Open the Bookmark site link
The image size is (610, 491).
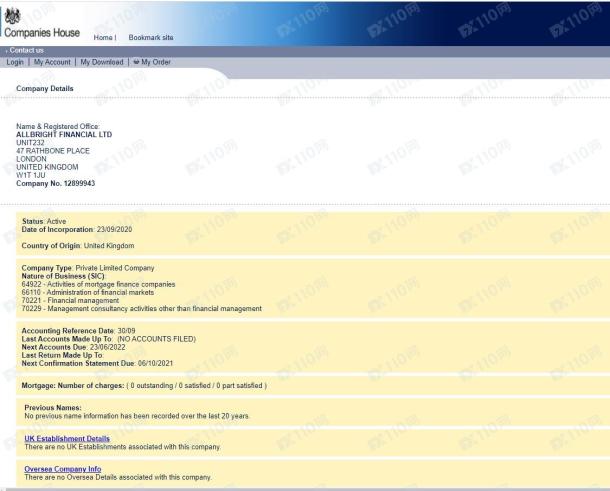[151, 38]
